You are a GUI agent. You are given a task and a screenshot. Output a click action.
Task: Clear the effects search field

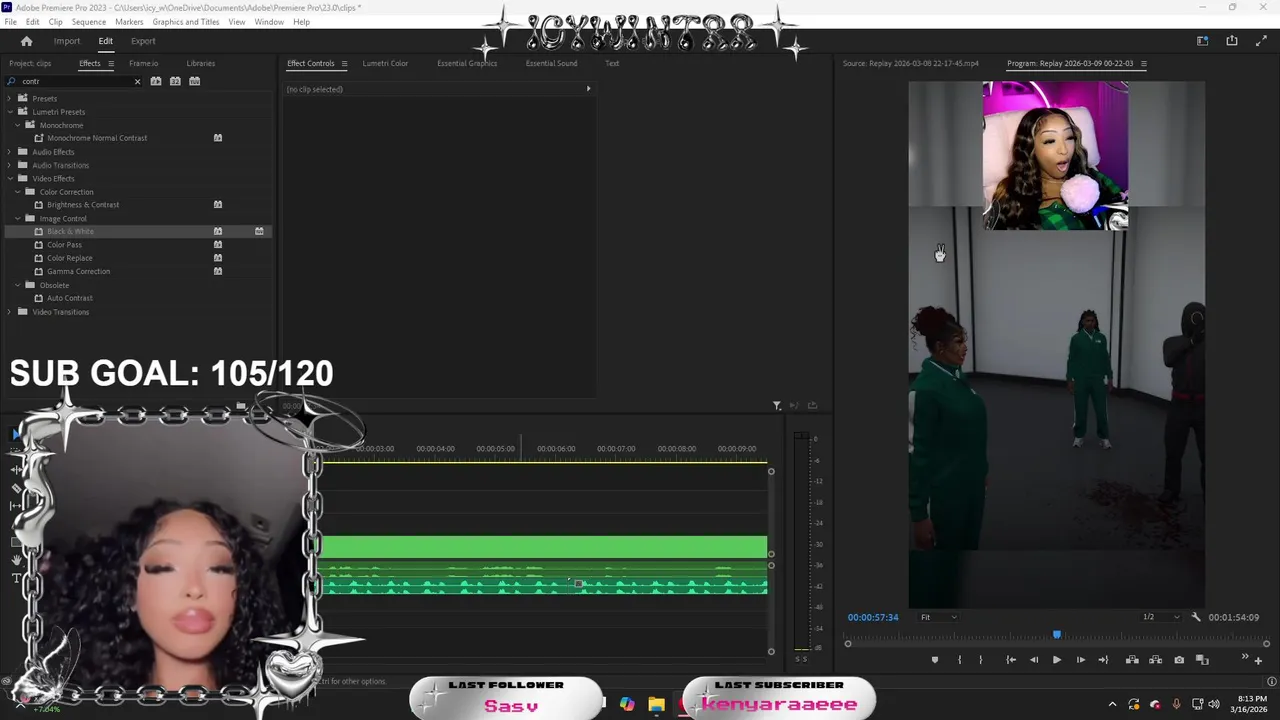pyautogui.click(x=137, y=81)
